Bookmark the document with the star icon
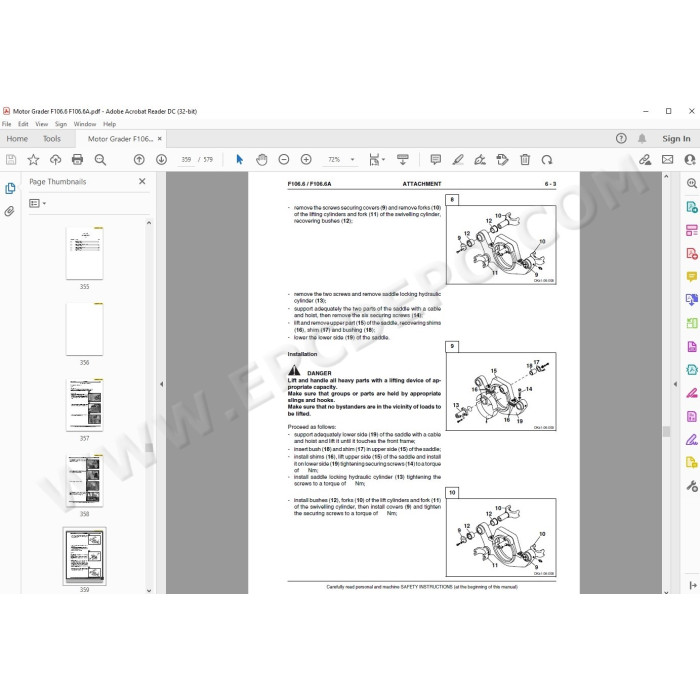 tap(33, 159)
